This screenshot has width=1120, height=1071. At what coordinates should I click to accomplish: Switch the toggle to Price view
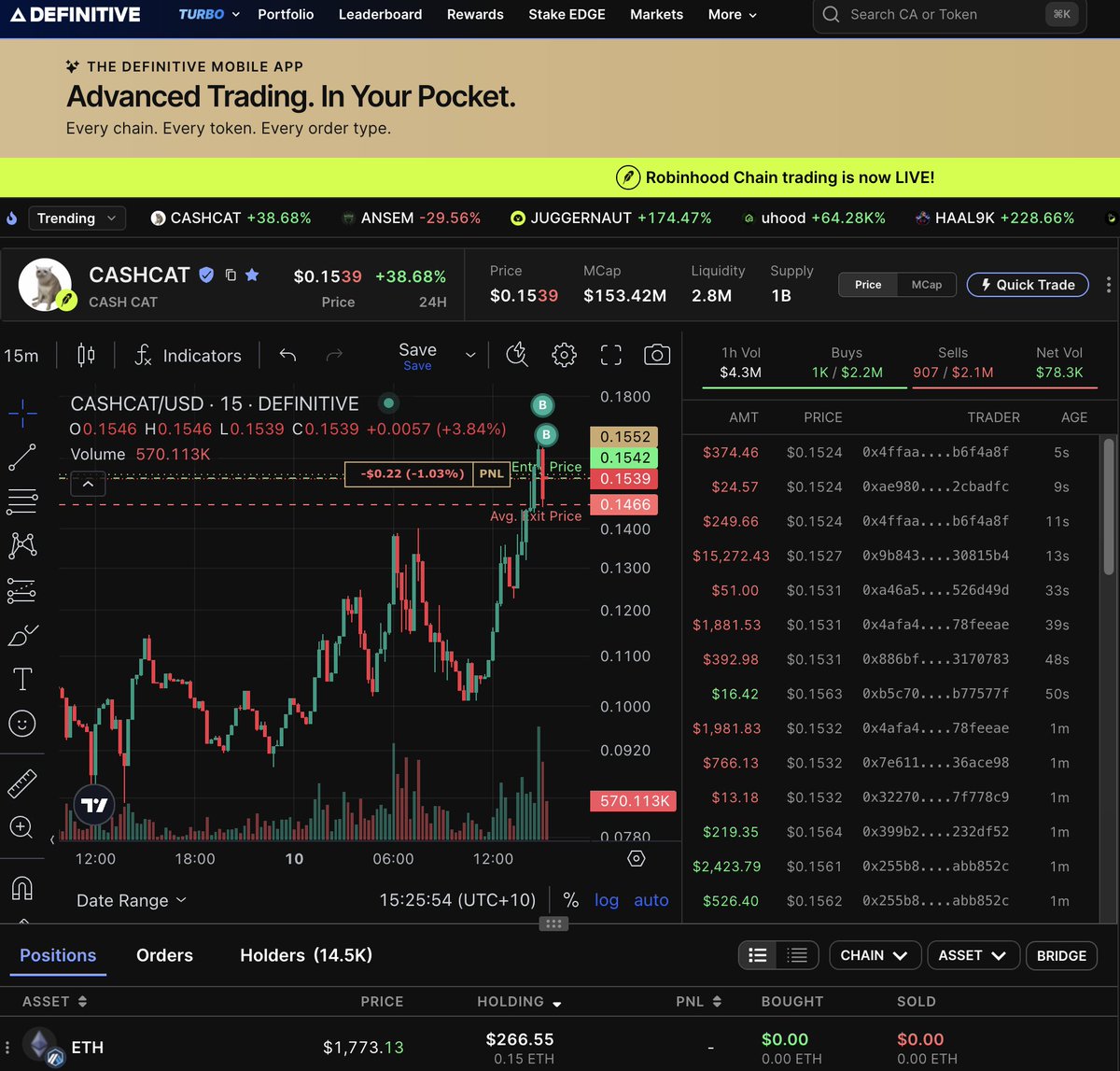pos(868,285)
